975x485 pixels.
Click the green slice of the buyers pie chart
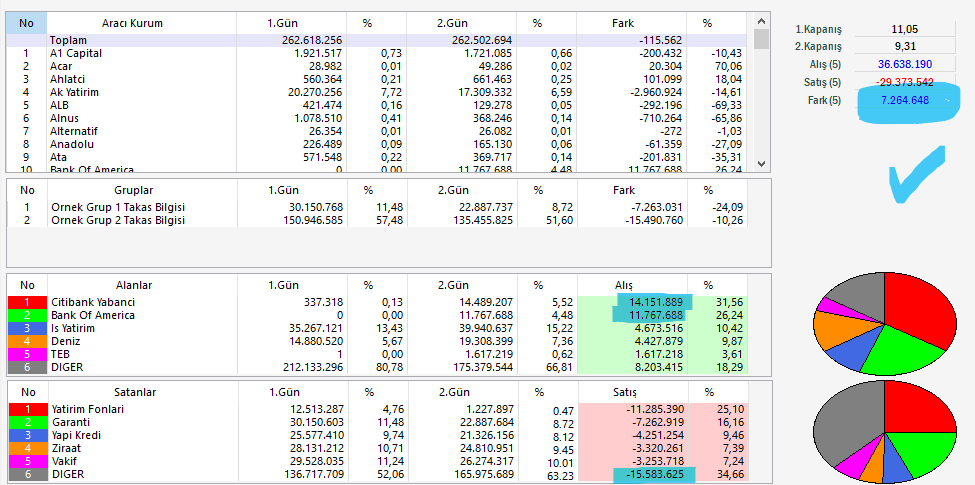click(x=903, y=351)
